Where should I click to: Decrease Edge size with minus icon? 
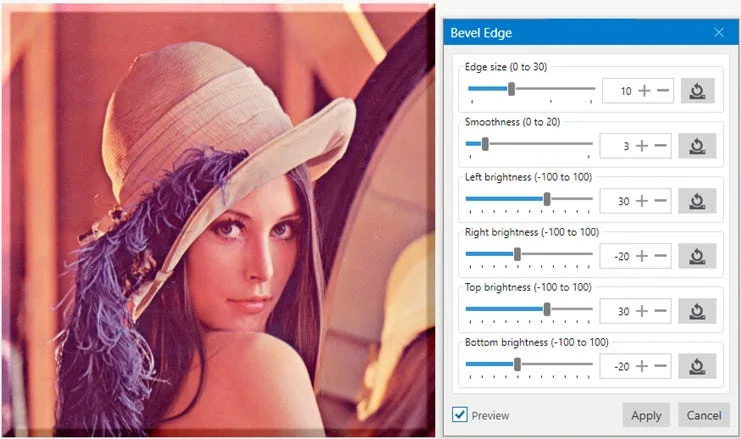coord(663,91)
